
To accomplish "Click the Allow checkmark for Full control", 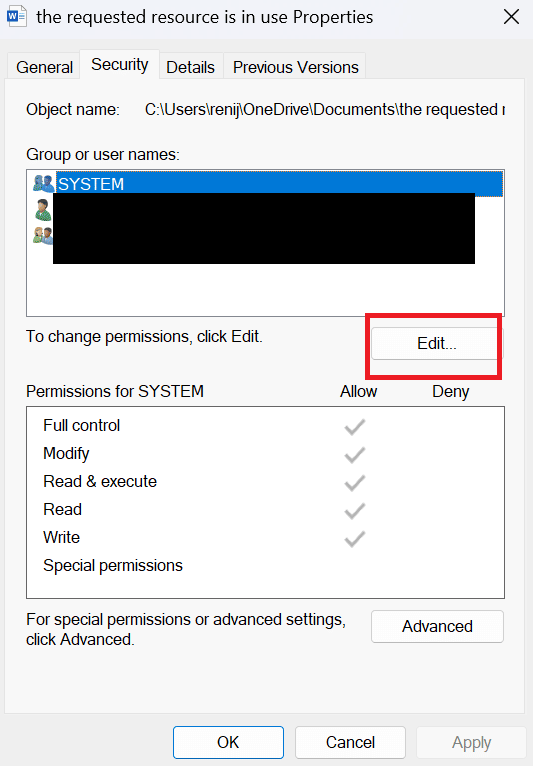I will point(355,426).
